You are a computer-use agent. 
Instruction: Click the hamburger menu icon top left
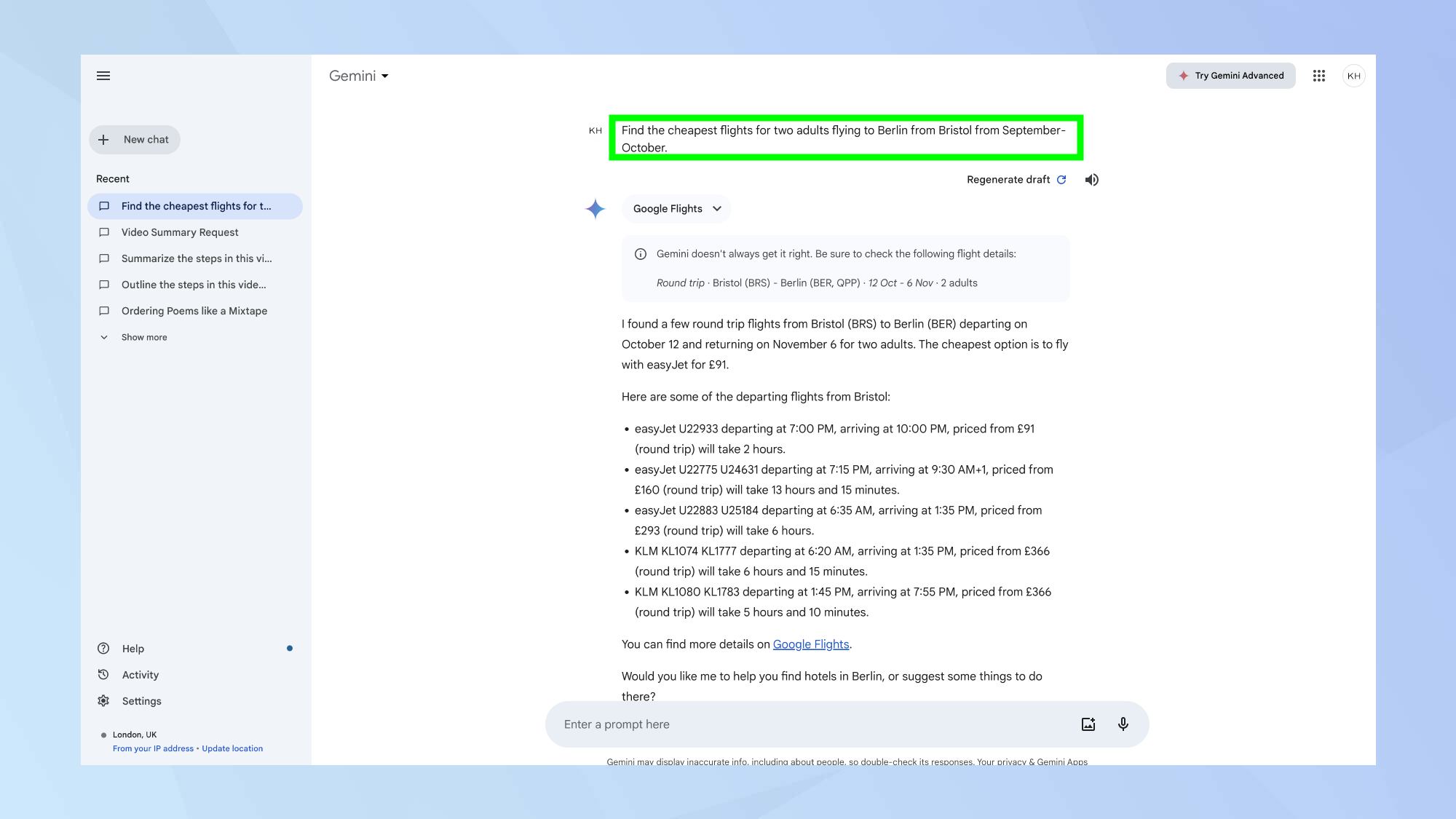click(x=103, y=75)
